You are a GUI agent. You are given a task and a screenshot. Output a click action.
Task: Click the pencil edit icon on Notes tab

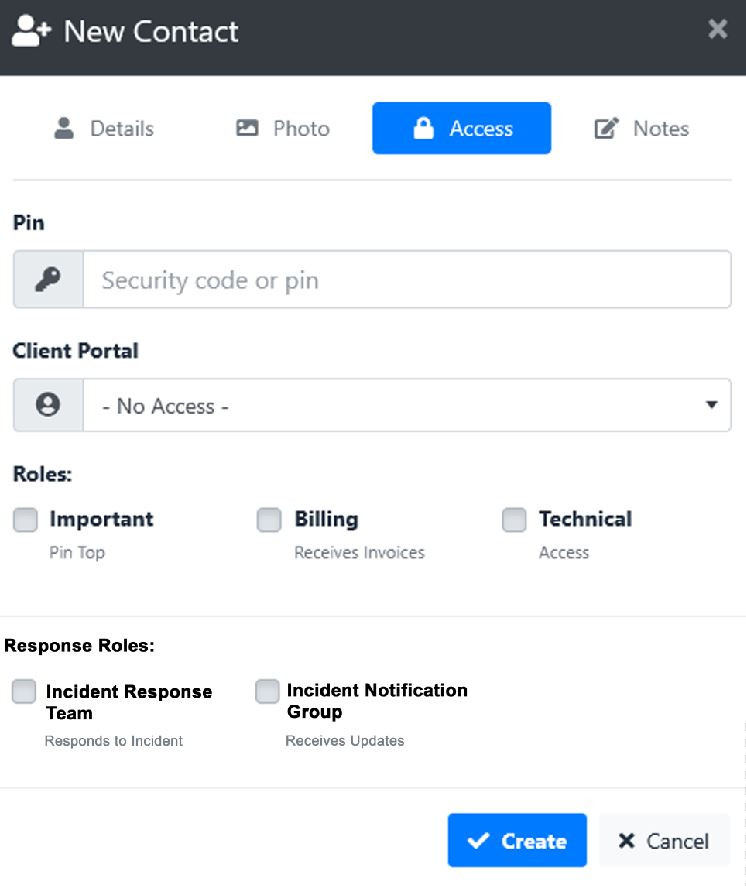(606, 128)
